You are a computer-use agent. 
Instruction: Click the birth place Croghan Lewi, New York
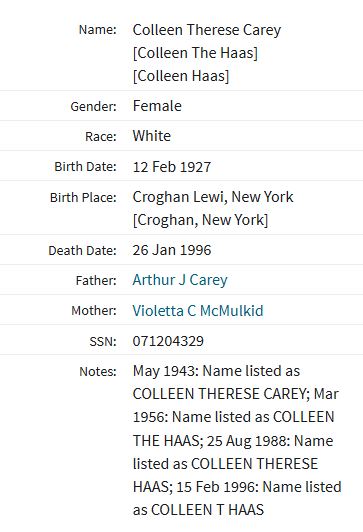[x=213, y=197]
